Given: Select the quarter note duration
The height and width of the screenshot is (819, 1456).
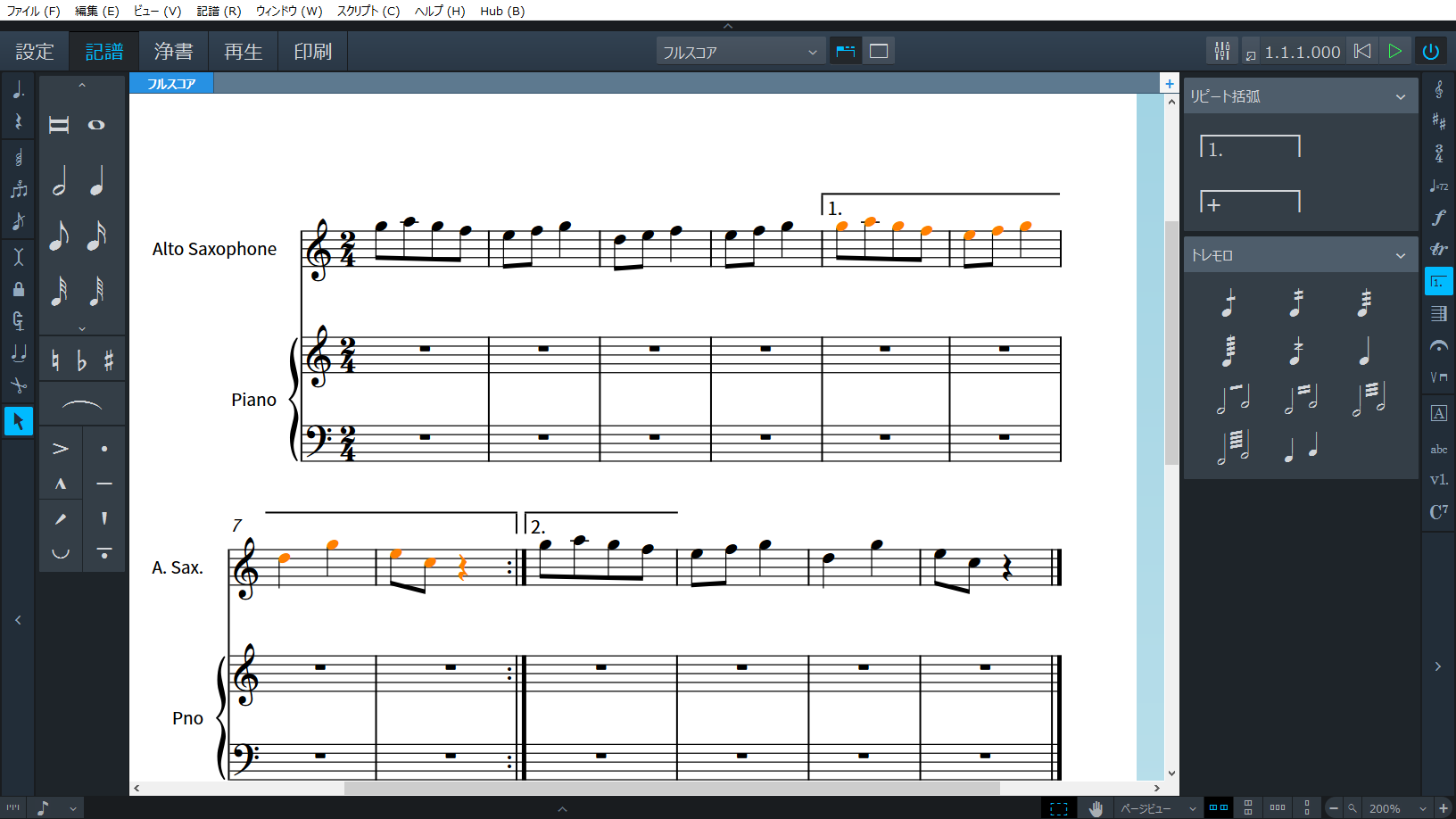Looking at the screenshot, I should point(96,181).
